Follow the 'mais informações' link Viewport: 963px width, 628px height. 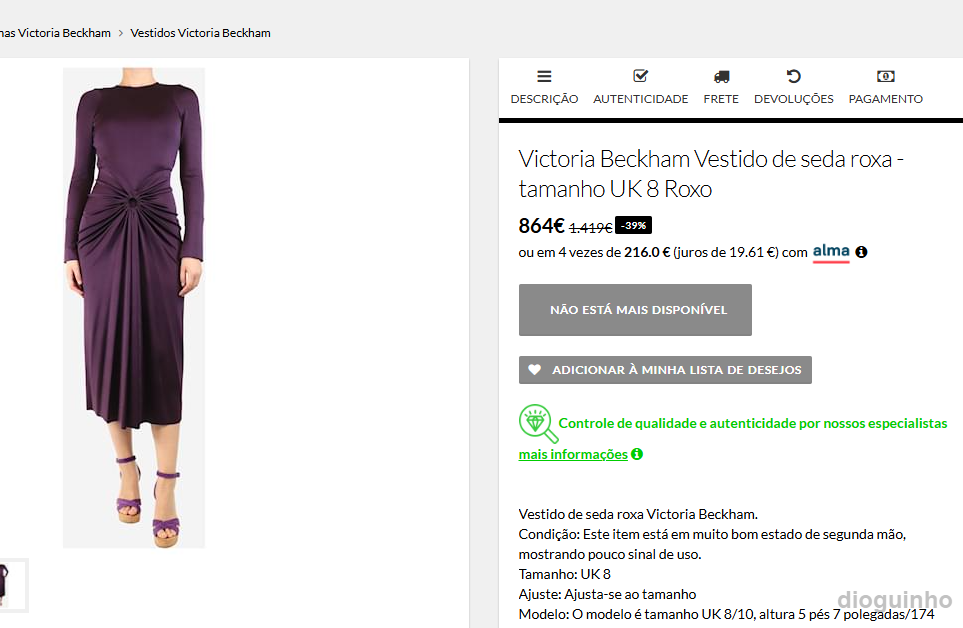[573, 455]
